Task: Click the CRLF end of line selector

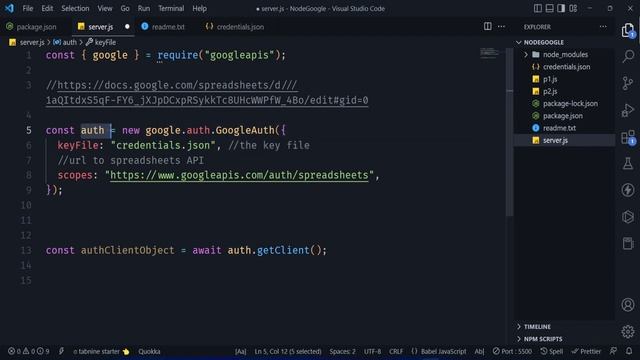Action: click(x=396, y=351)
